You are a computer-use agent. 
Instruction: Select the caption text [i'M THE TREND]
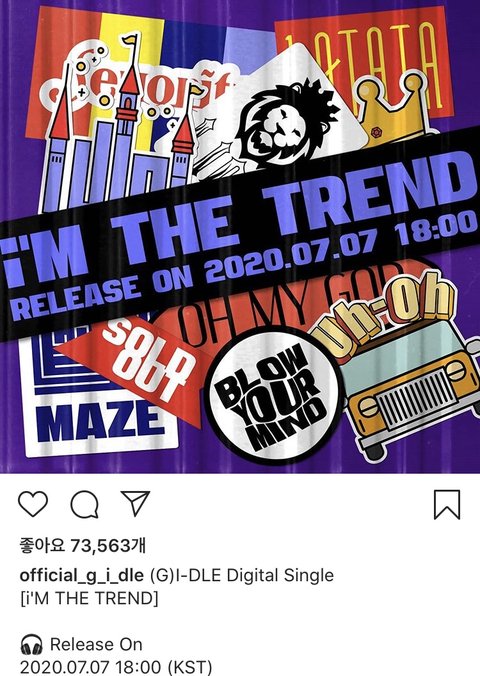pyautogui.click(x=89, y=598)
